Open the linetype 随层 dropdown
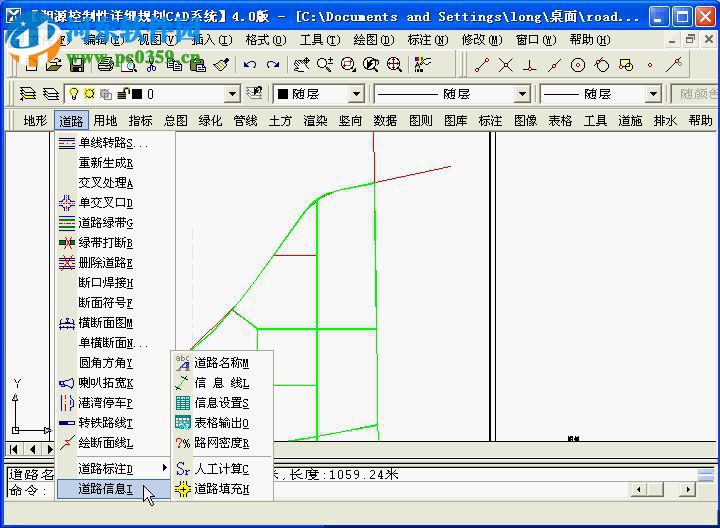The image size is (720, 528). (522, 95)
